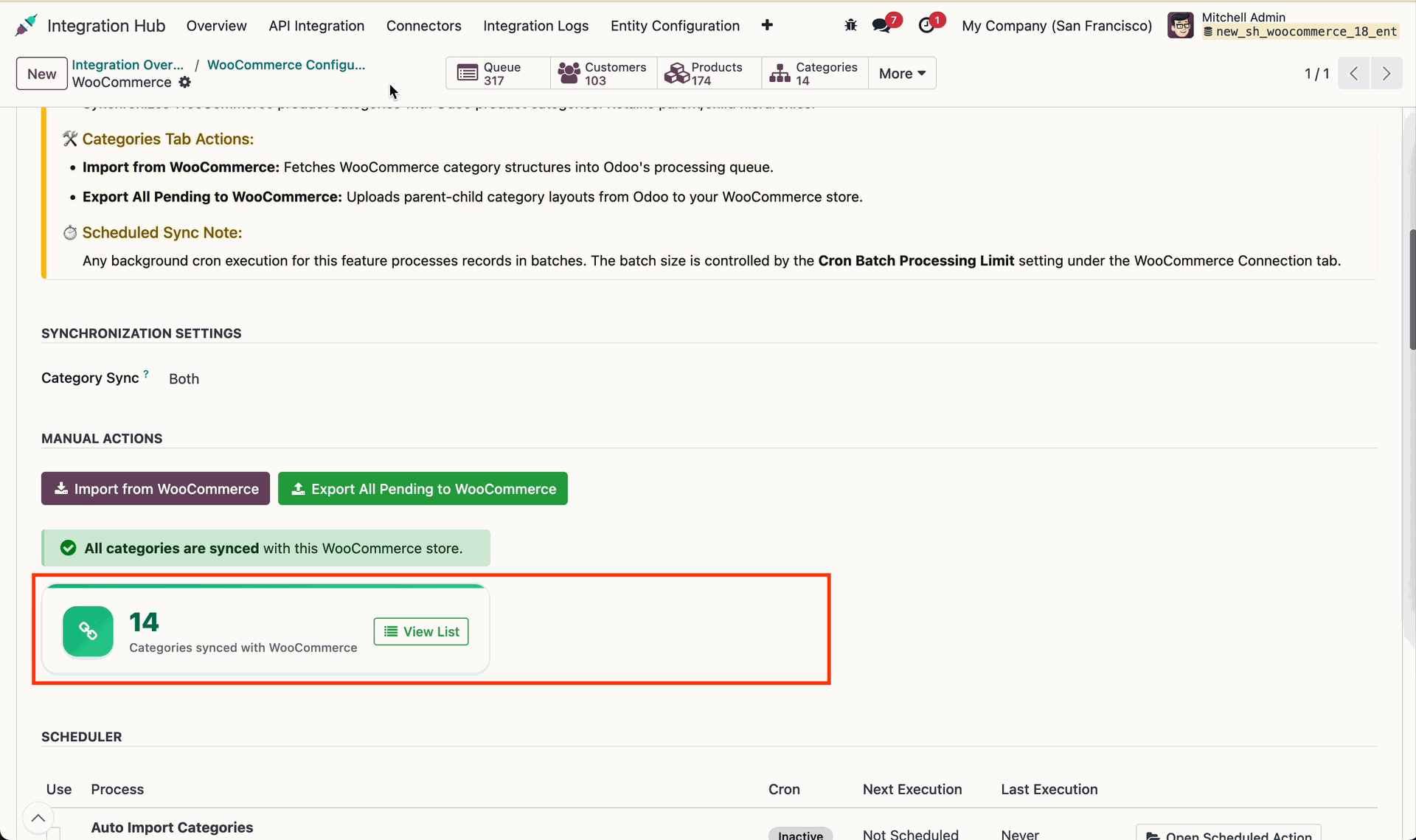The width and height of the screenshot is (1416, 840).
Task: Click the 'Scheduled Sync Note:' heading
Action: pos(162,232)
